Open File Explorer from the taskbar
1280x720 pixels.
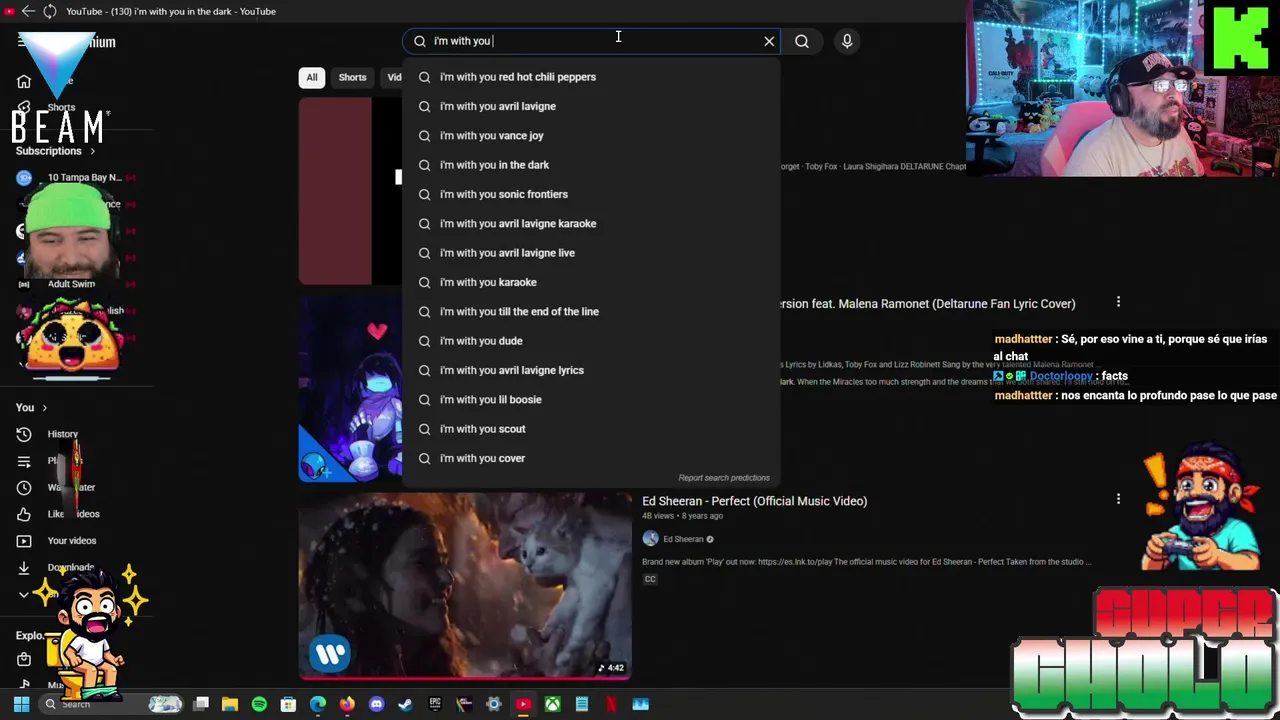pyautogui.click(x=230, y=704)
